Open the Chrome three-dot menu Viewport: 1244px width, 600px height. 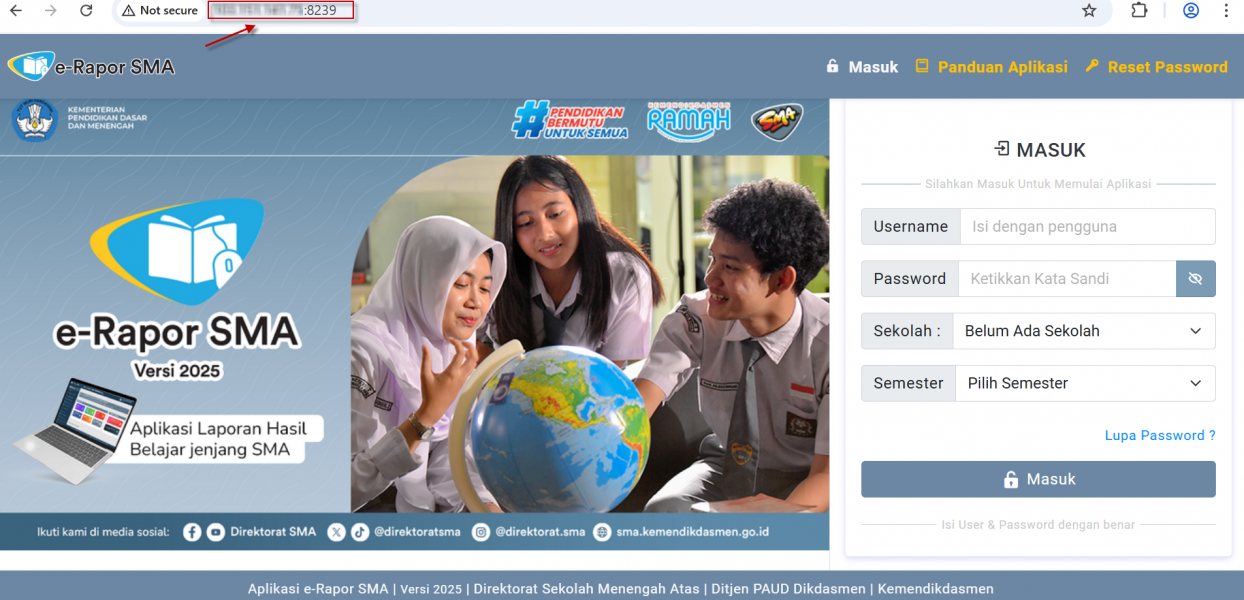click(x=1226, y=11)
